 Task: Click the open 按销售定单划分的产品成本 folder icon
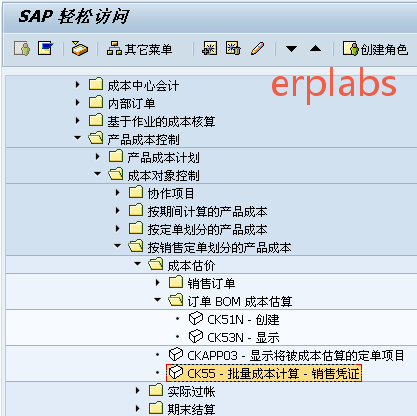136,246
